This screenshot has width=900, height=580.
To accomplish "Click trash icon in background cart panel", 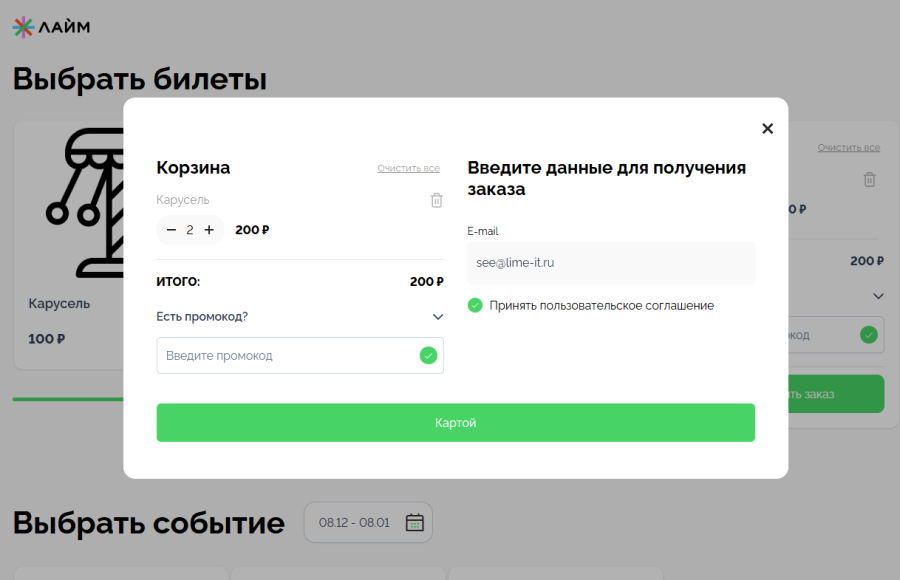I will [869, 180].
